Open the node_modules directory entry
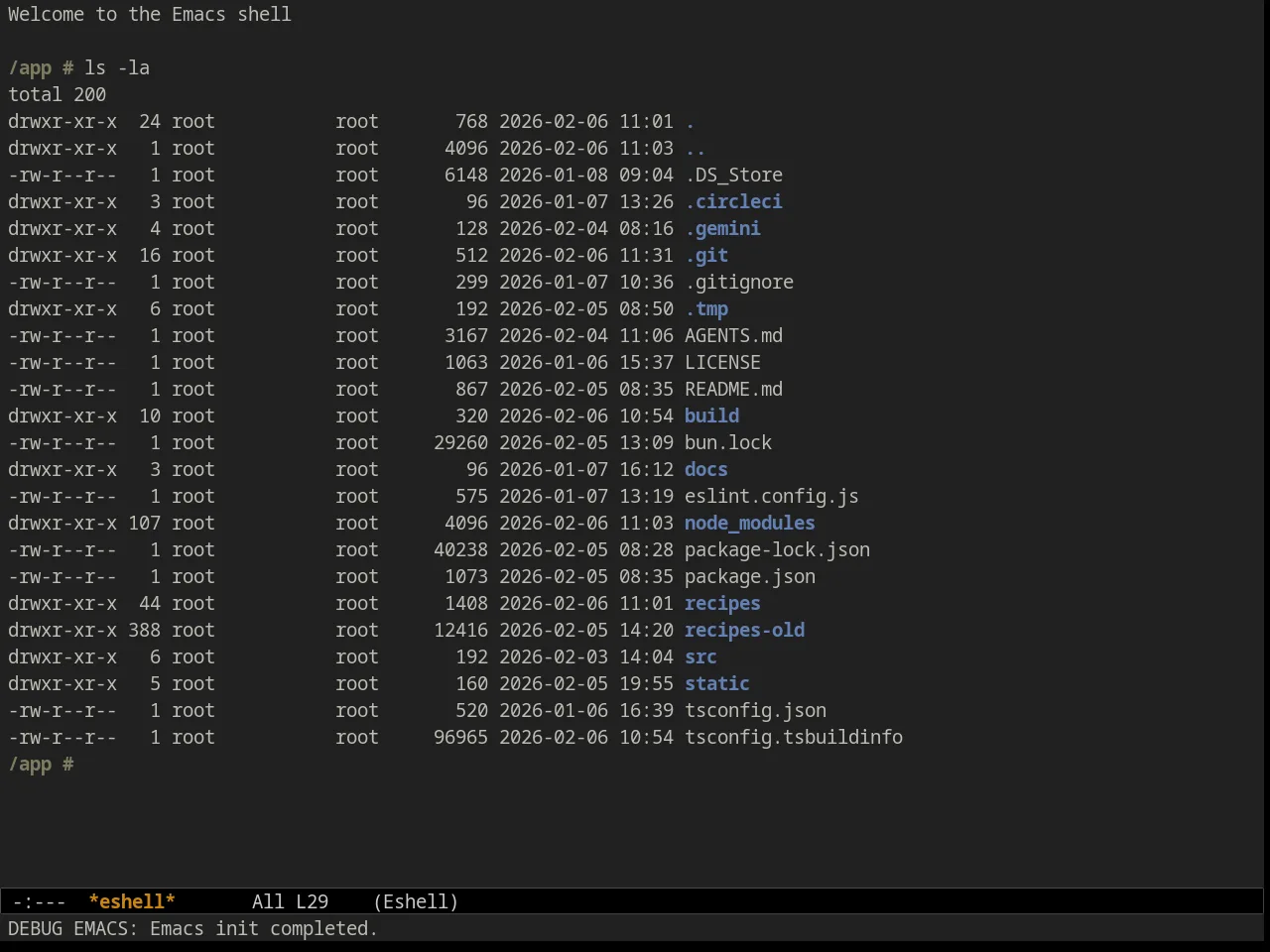This screenshot has height=952, width=1270. 750,523
